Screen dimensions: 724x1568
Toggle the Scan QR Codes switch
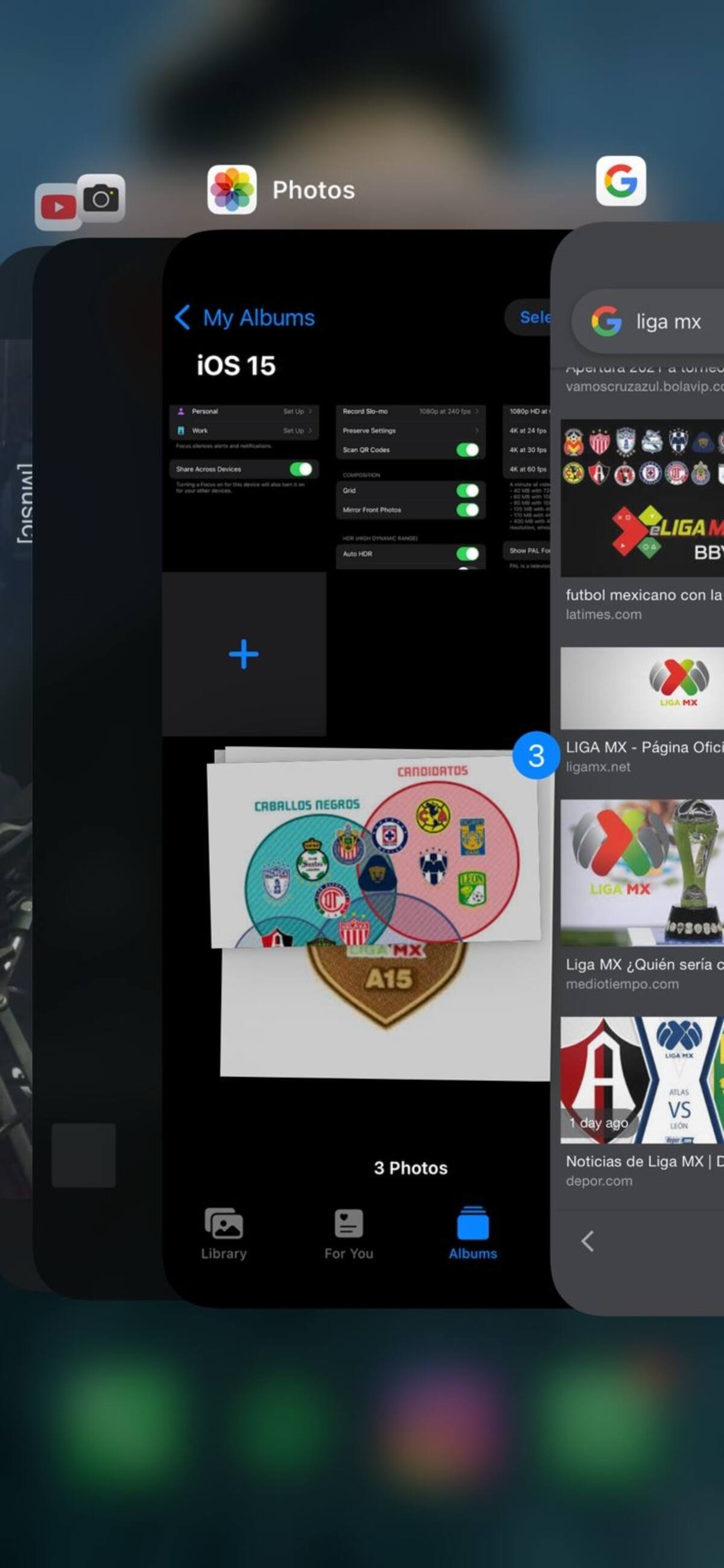point(467,450)
